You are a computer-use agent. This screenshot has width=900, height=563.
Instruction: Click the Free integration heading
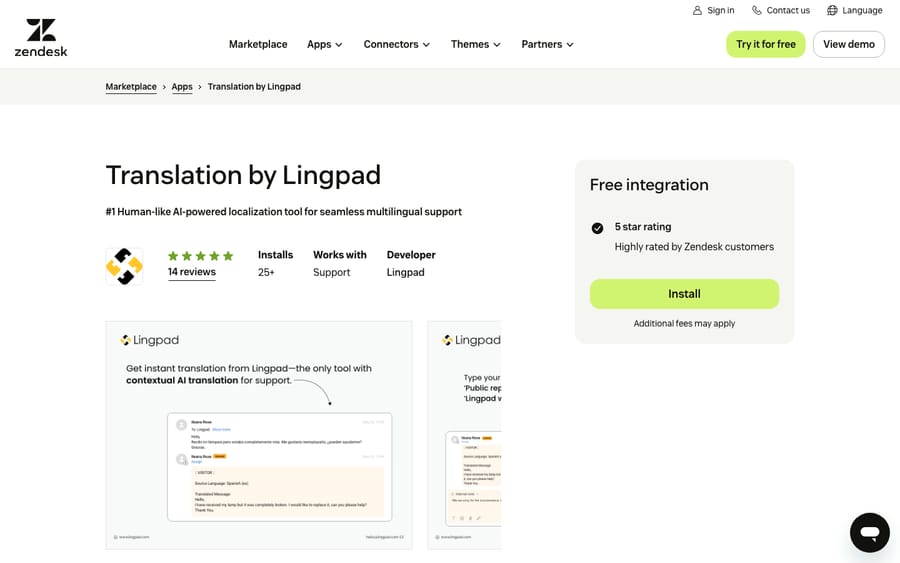(x=649, y=185)
